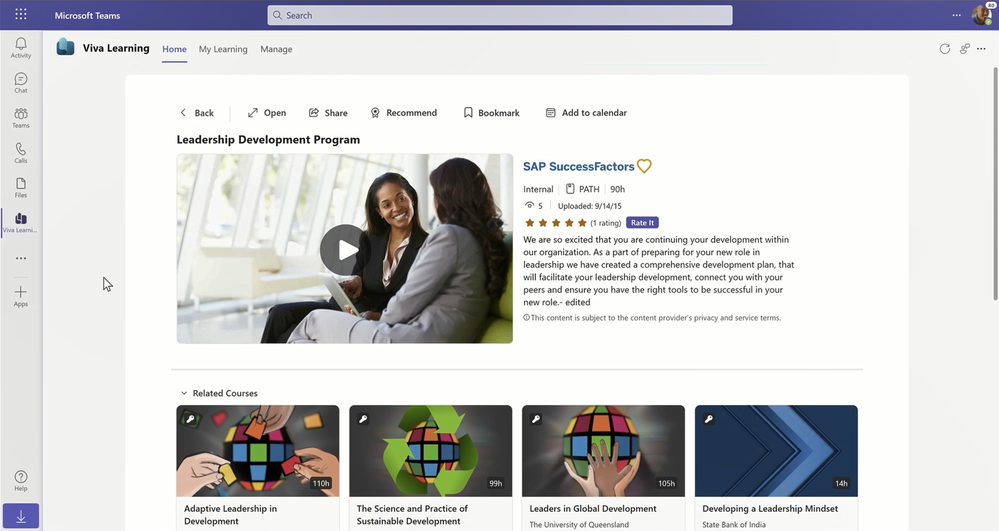Image resolution: width=999 pixels, height=531 pixels.
Task: Open Activity in the sidebar
Action: (x=20, y=48)
